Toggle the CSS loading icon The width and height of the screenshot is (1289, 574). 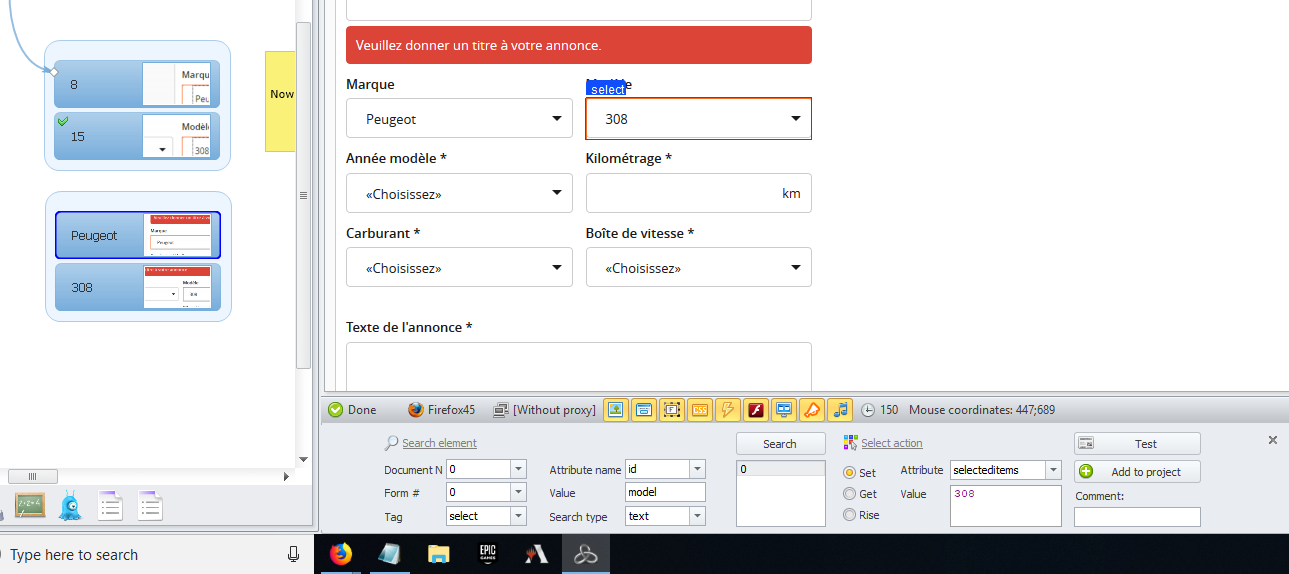700,409
